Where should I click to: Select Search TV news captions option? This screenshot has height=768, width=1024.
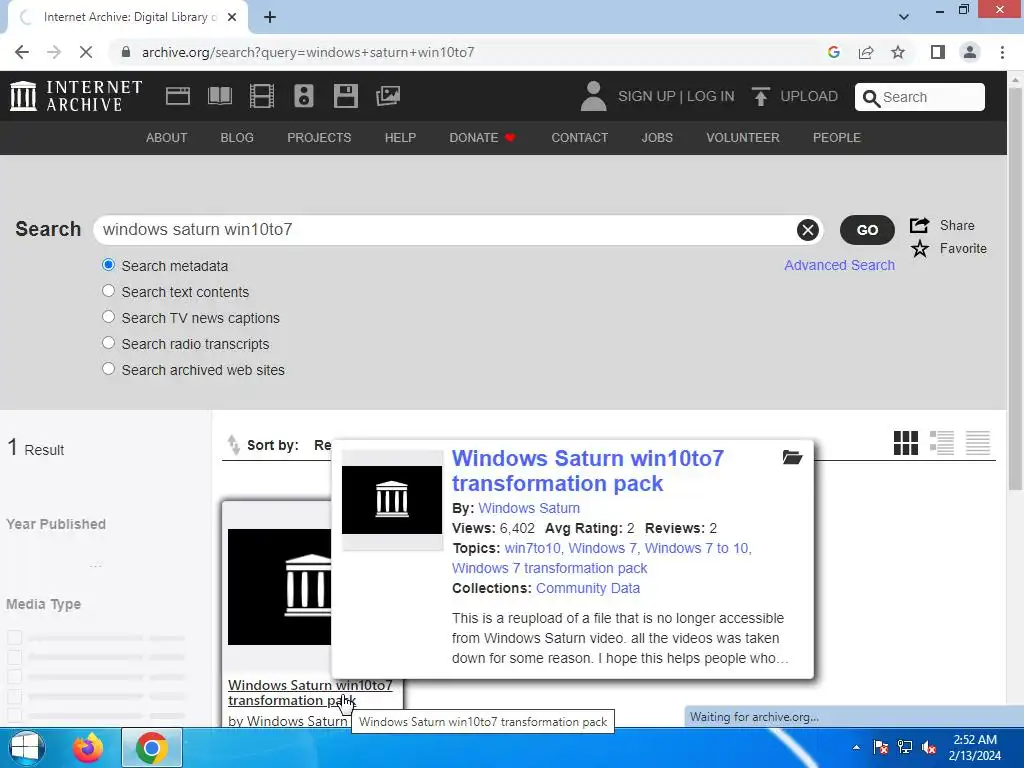(x=108, y=317)
